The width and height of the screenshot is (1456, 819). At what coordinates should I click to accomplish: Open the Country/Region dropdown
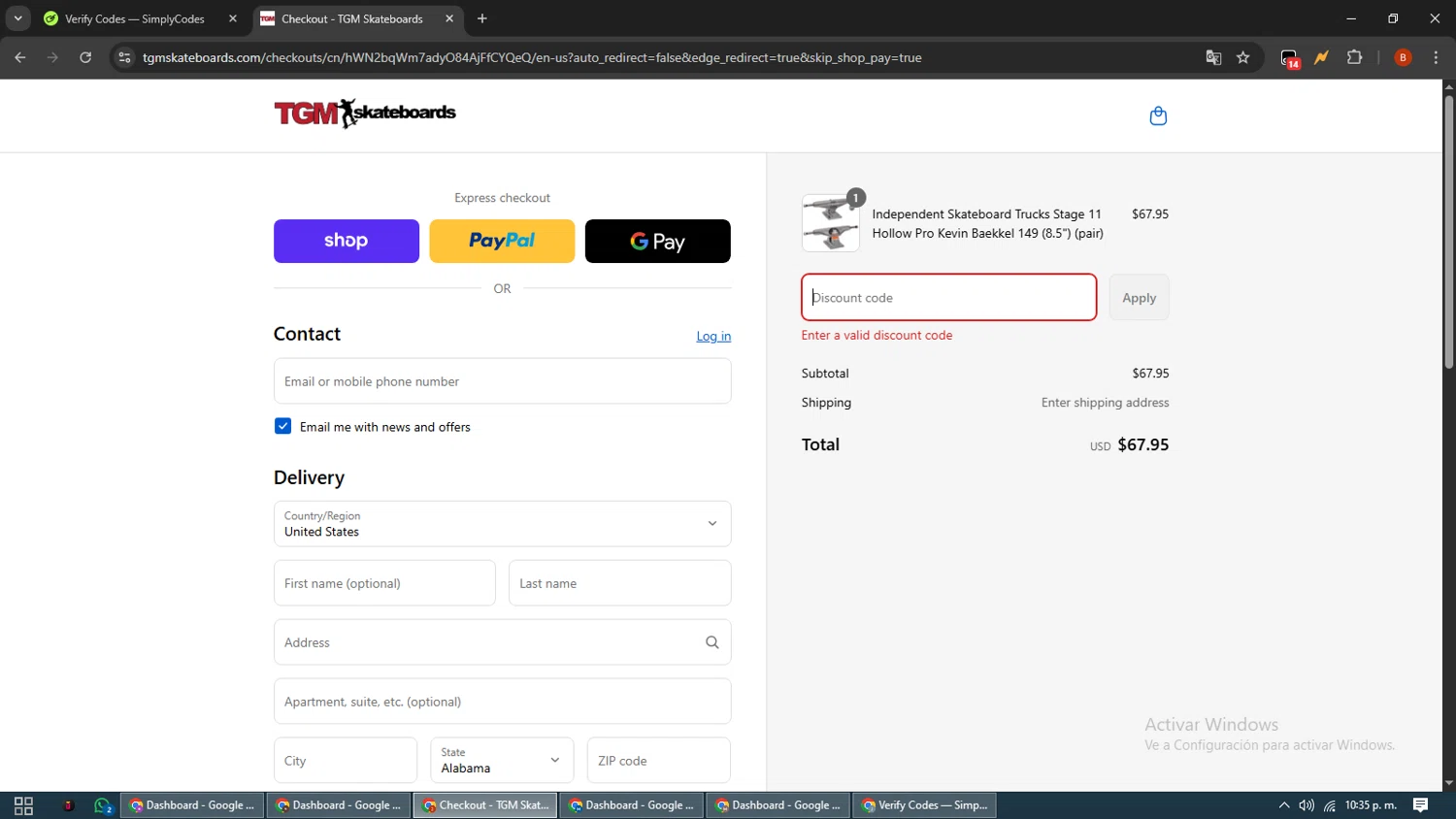point(503,524)
